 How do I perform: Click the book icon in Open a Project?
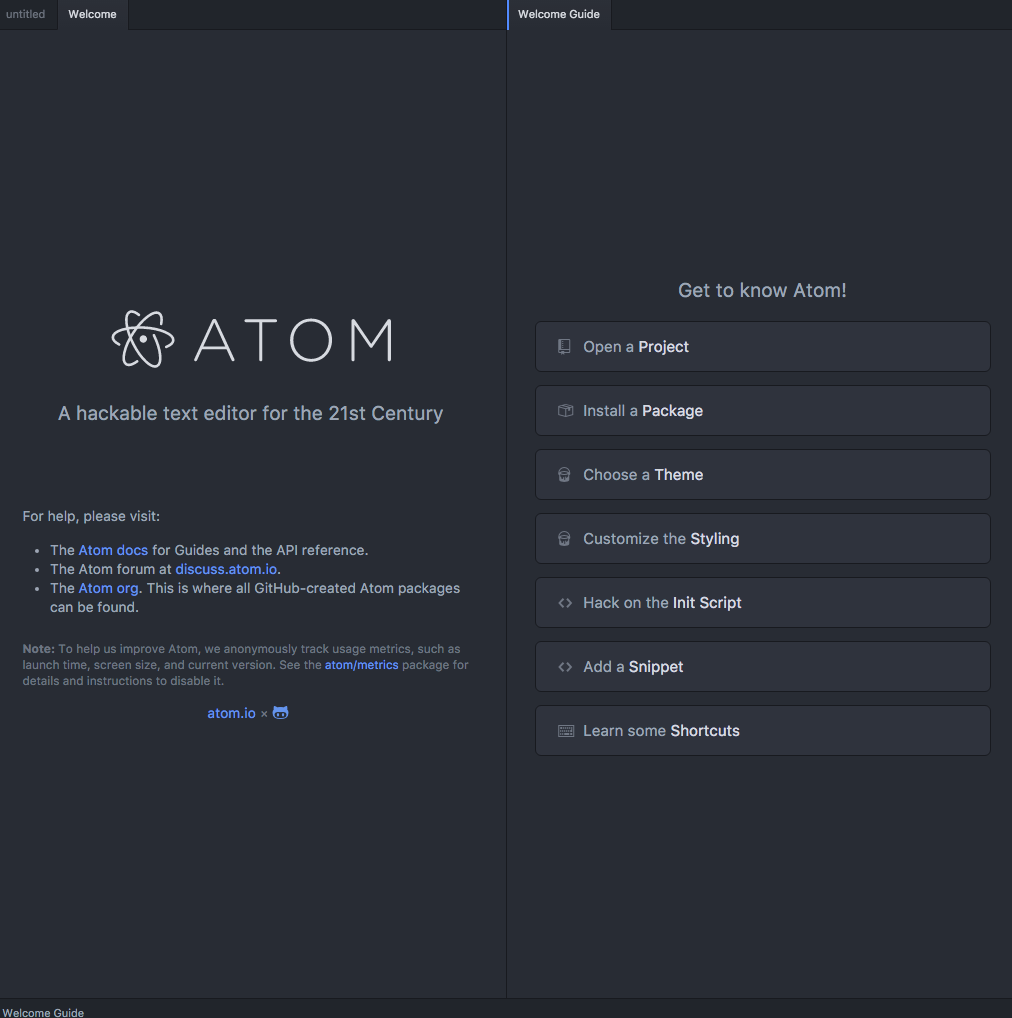[x=564, y=347]
